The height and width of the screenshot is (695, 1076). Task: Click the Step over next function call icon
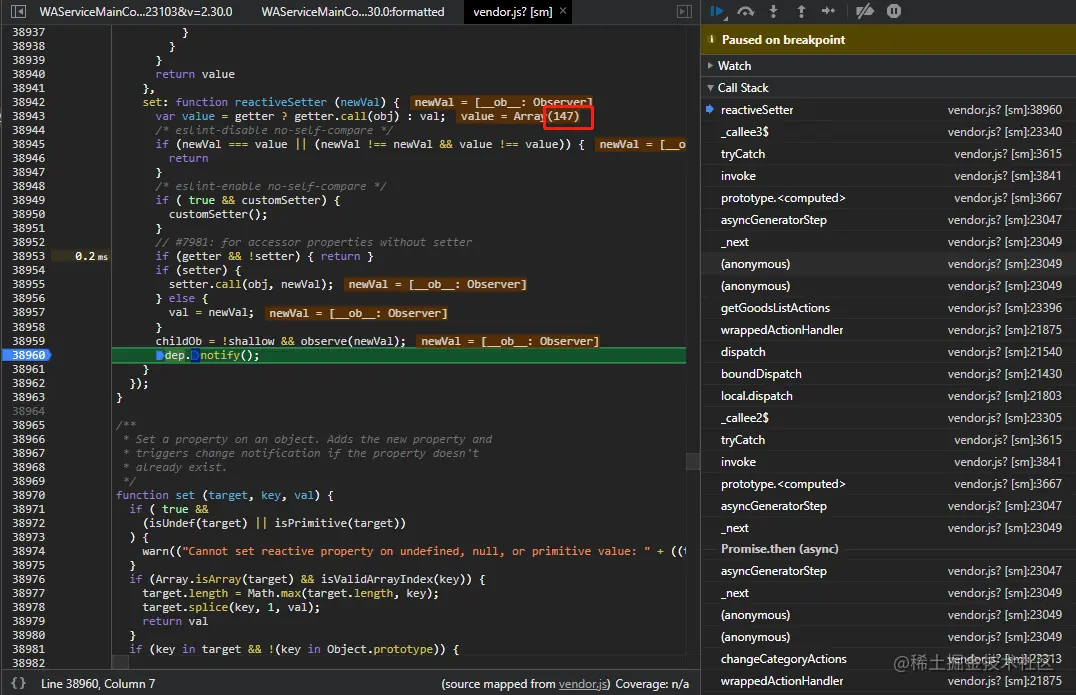click(745, 11)
